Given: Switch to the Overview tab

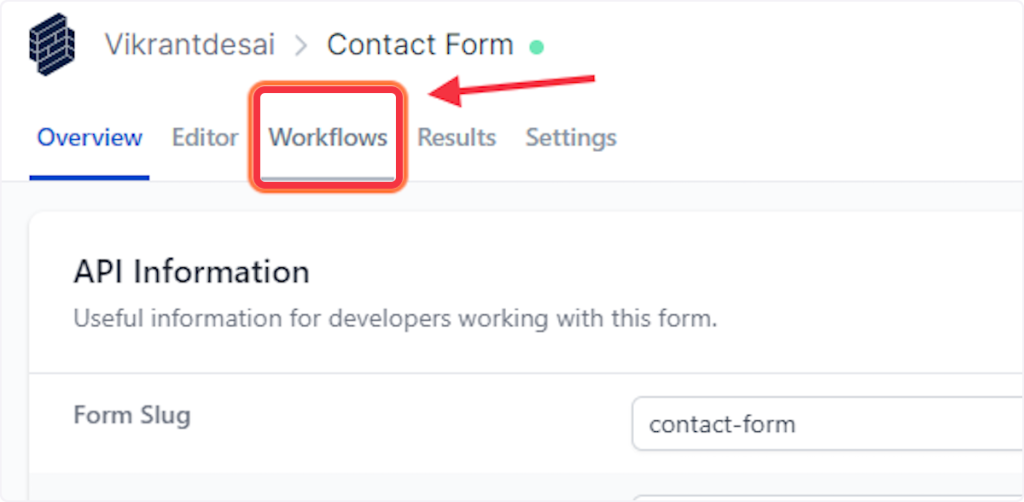Looking at the screenshot, I should click(x=89, y=137).
